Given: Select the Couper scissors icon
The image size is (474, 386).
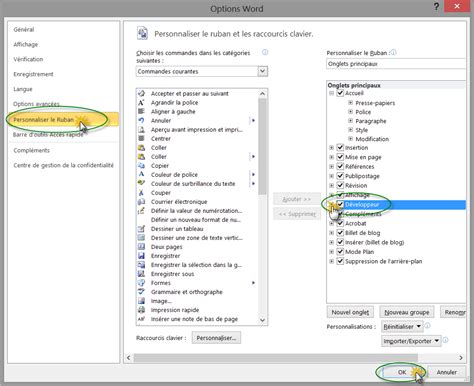Looking at the screenshot, I should pos(141,192).
